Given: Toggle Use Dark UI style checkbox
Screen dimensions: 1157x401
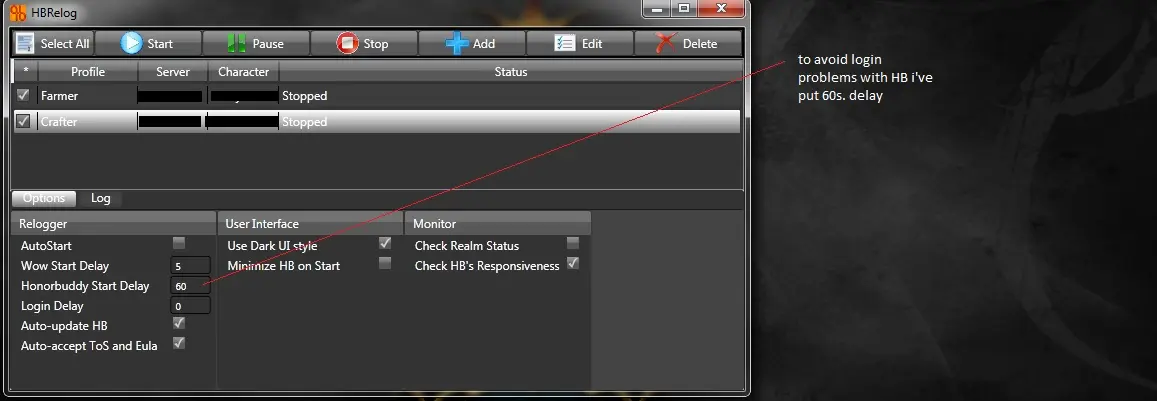Looking at the screenshot, I should 384,243.
